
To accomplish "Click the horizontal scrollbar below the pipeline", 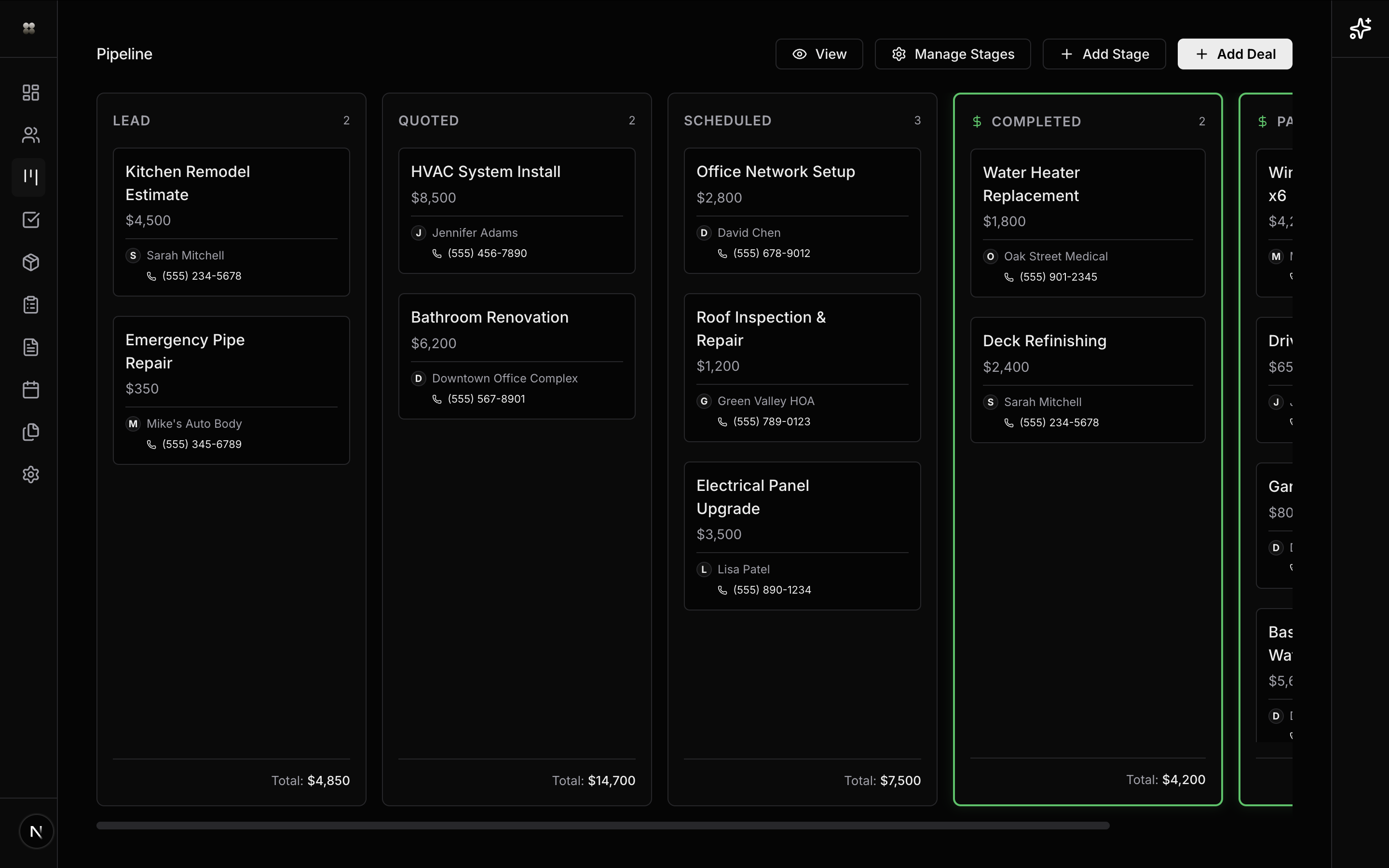I will (x=603, y=826).
